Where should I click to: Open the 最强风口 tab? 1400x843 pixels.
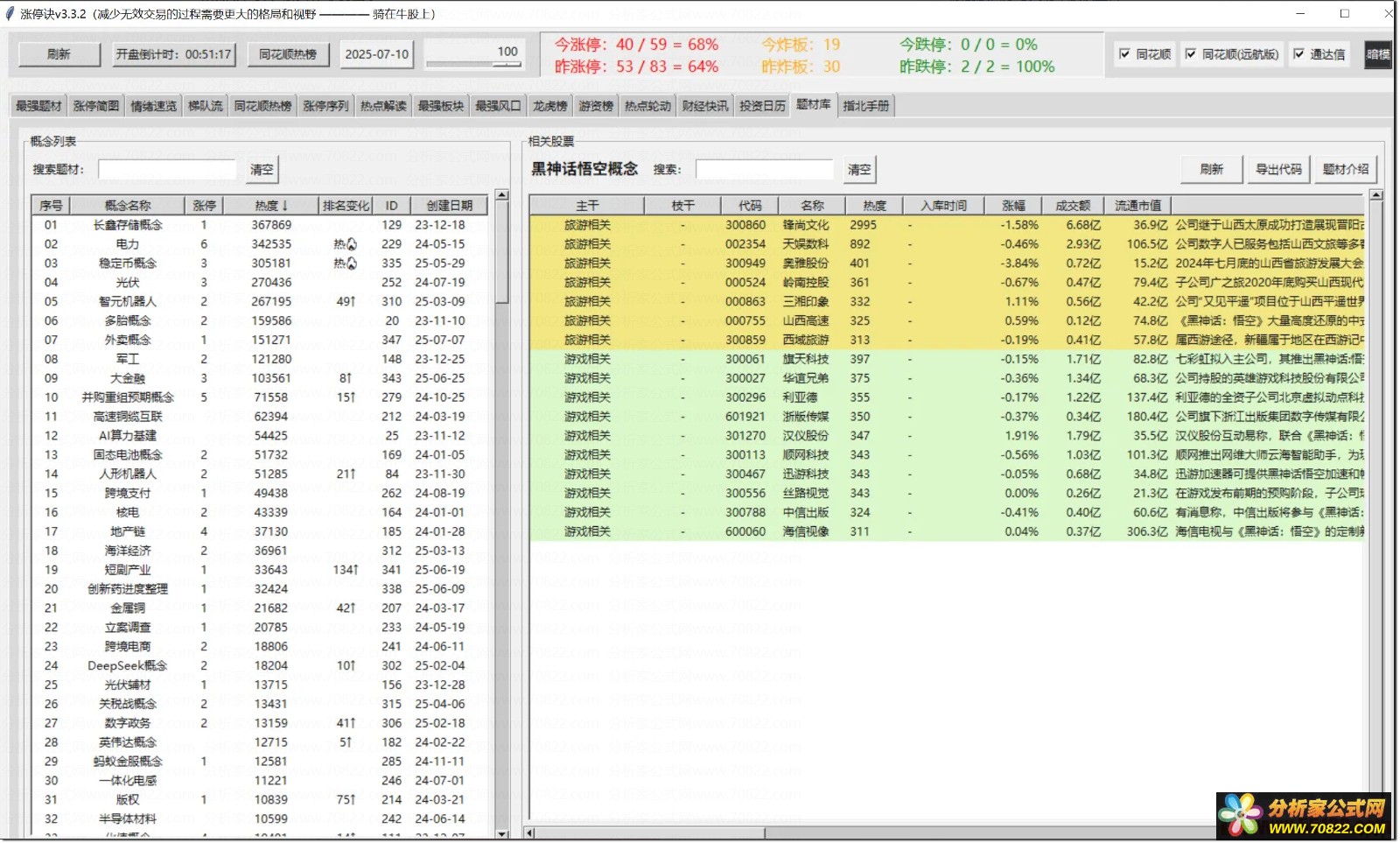click(498, 106)
